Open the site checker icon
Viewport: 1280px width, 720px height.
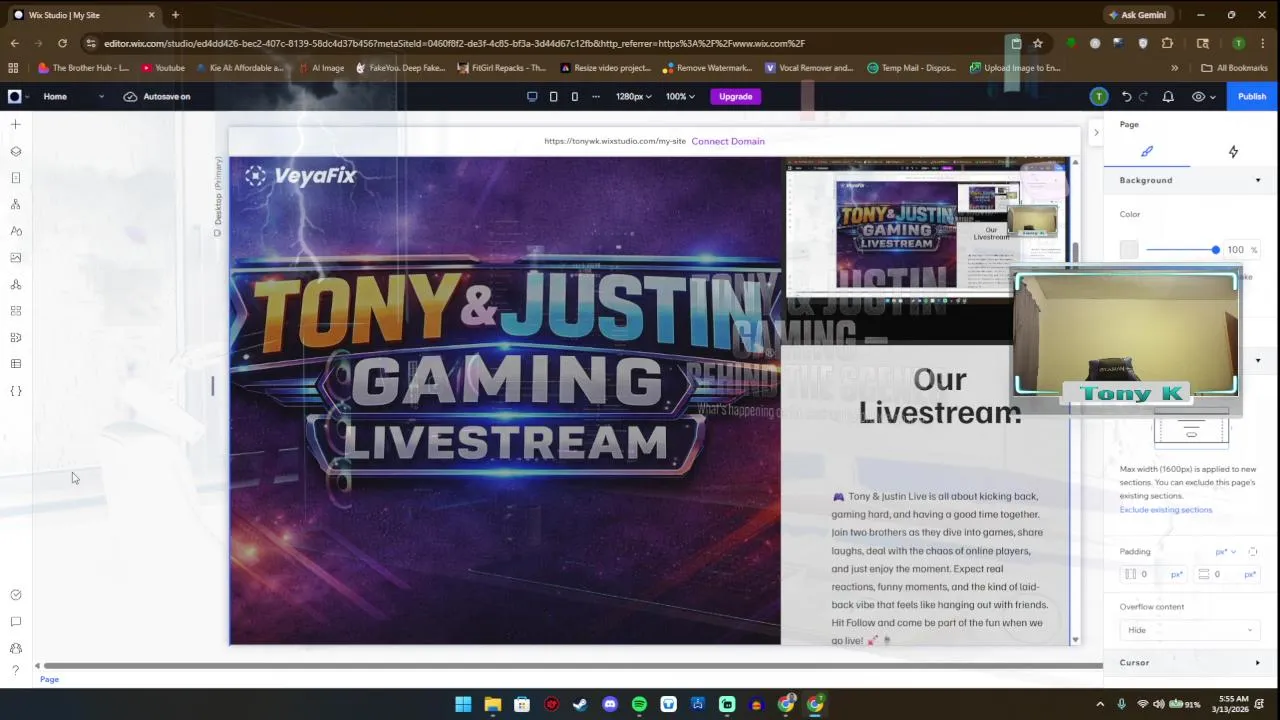point(15,595)
